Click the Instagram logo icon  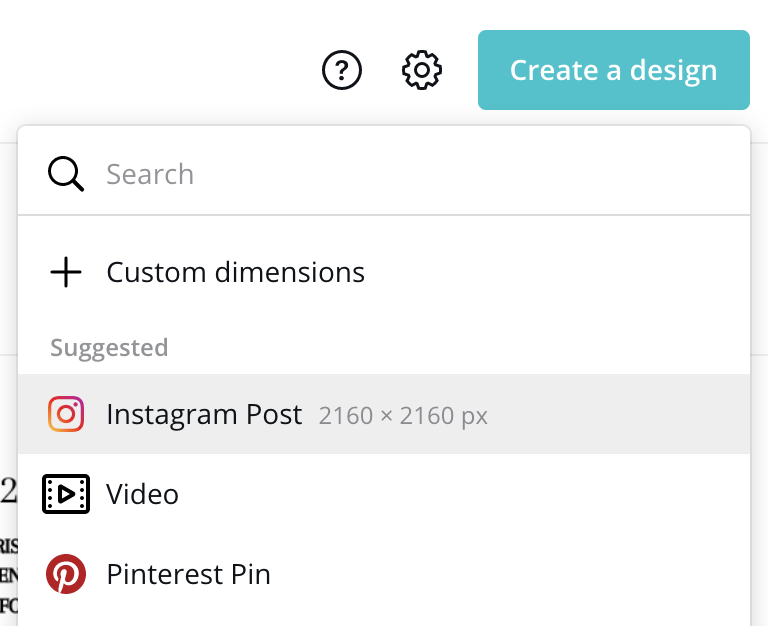(x=66, y=414)
